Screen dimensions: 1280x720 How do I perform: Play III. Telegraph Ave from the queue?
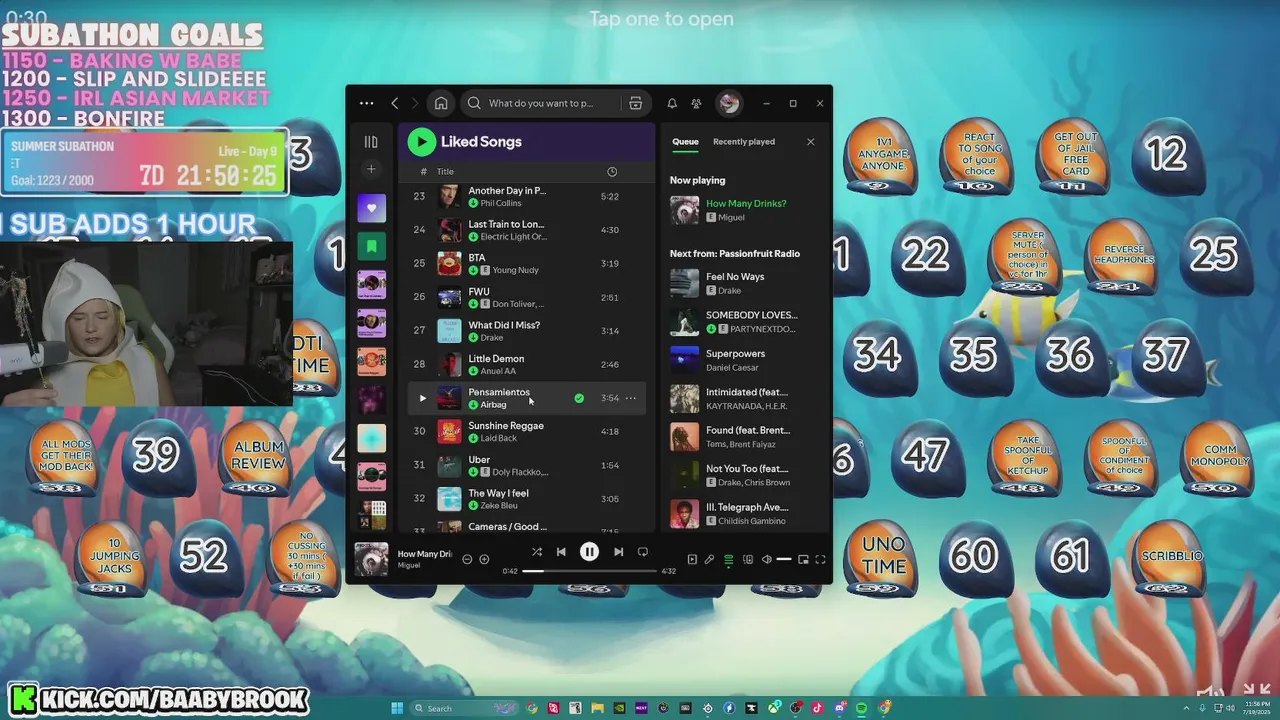pyautogui.click(x=744, y=513)
